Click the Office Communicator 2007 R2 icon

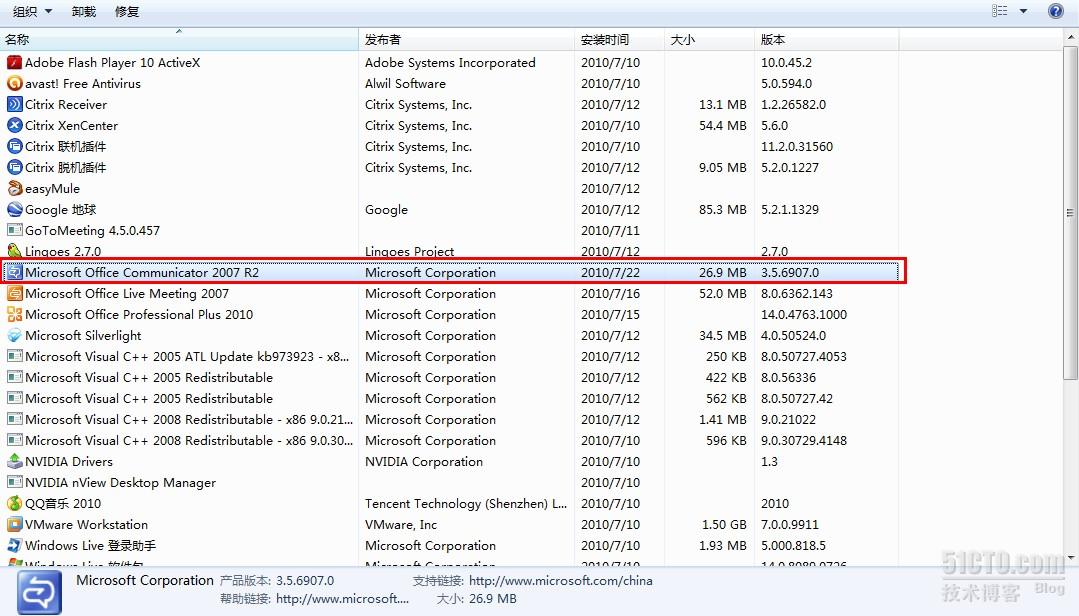(x=14, y=273)
